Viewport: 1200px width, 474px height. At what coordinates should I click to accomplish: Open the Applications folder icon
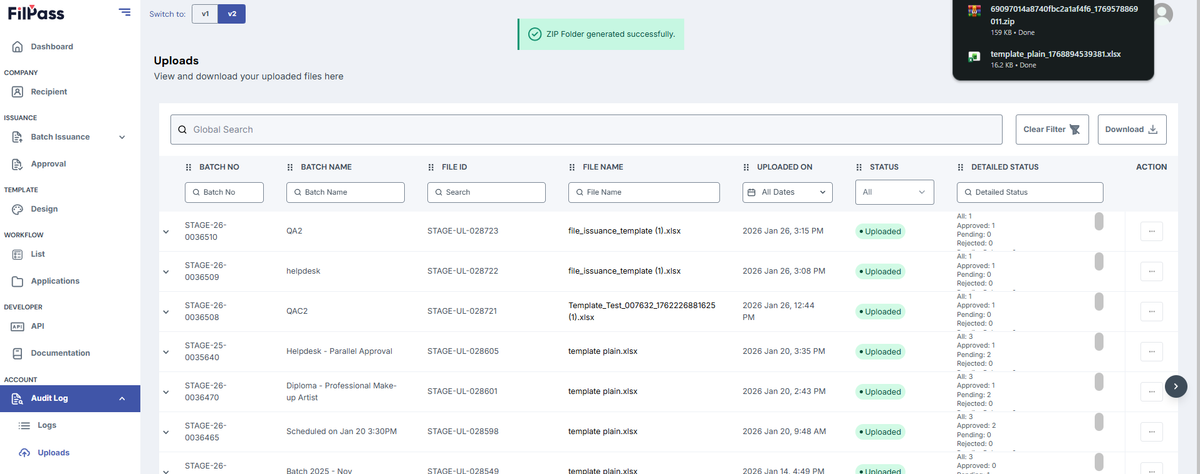click(x=17, y=281)
